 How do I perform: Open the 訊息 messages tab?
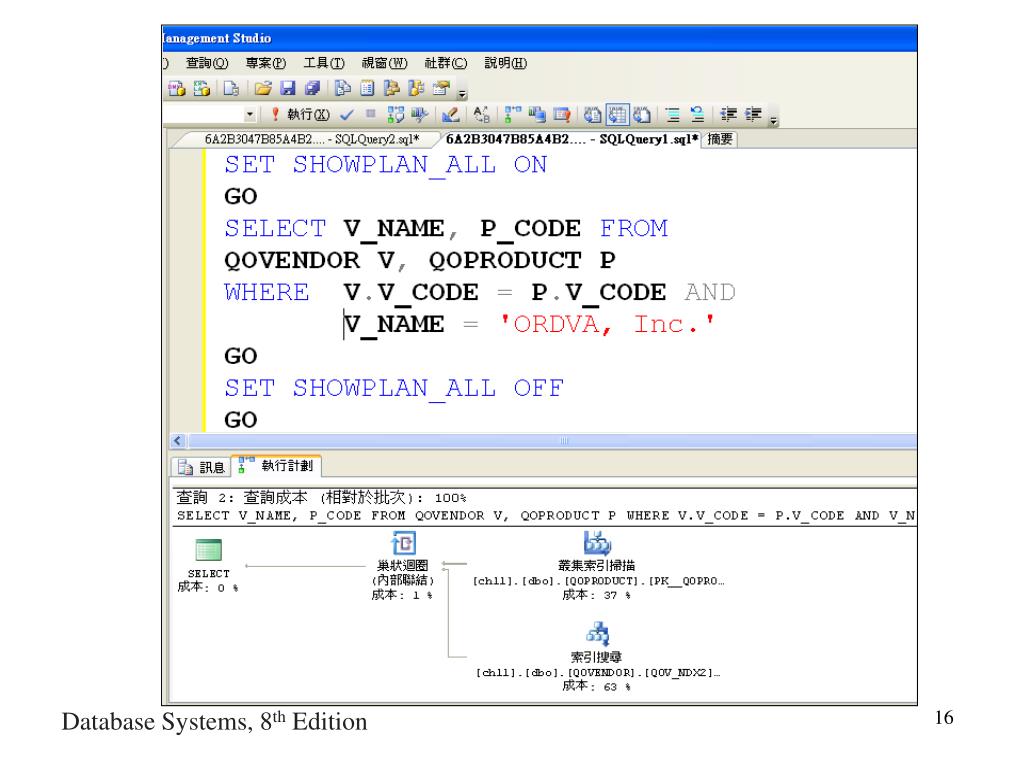tap(202, 467)
